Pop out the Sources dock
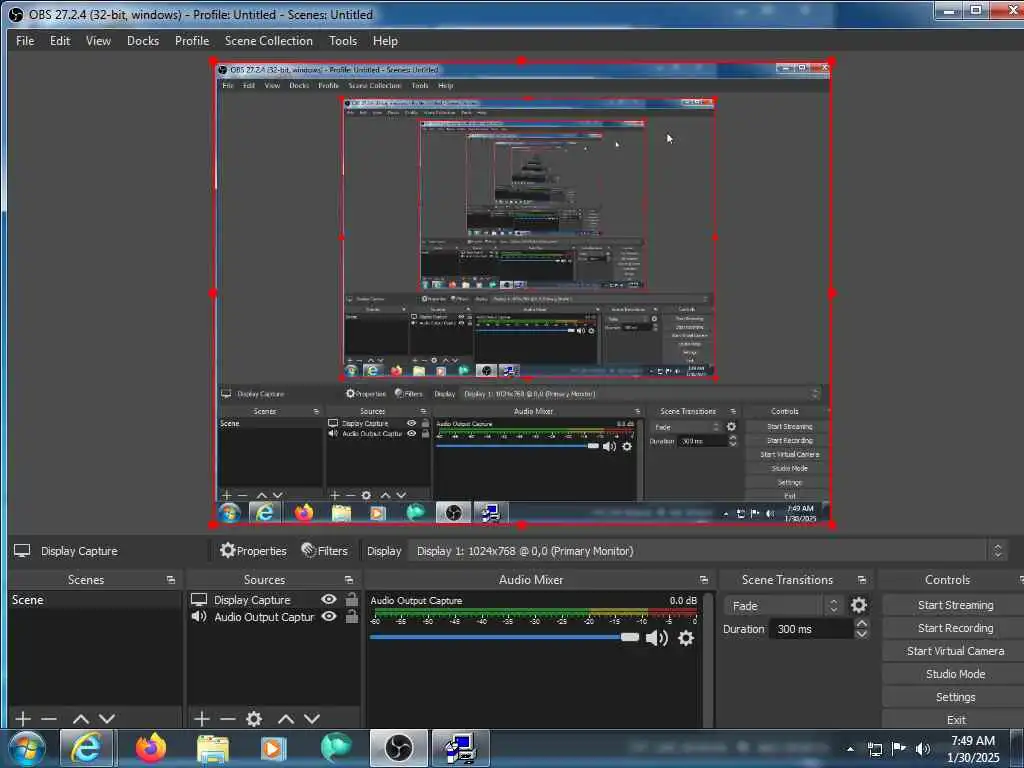The height and width of the screenshot is (768, 1024). click(x=349, y=580)
